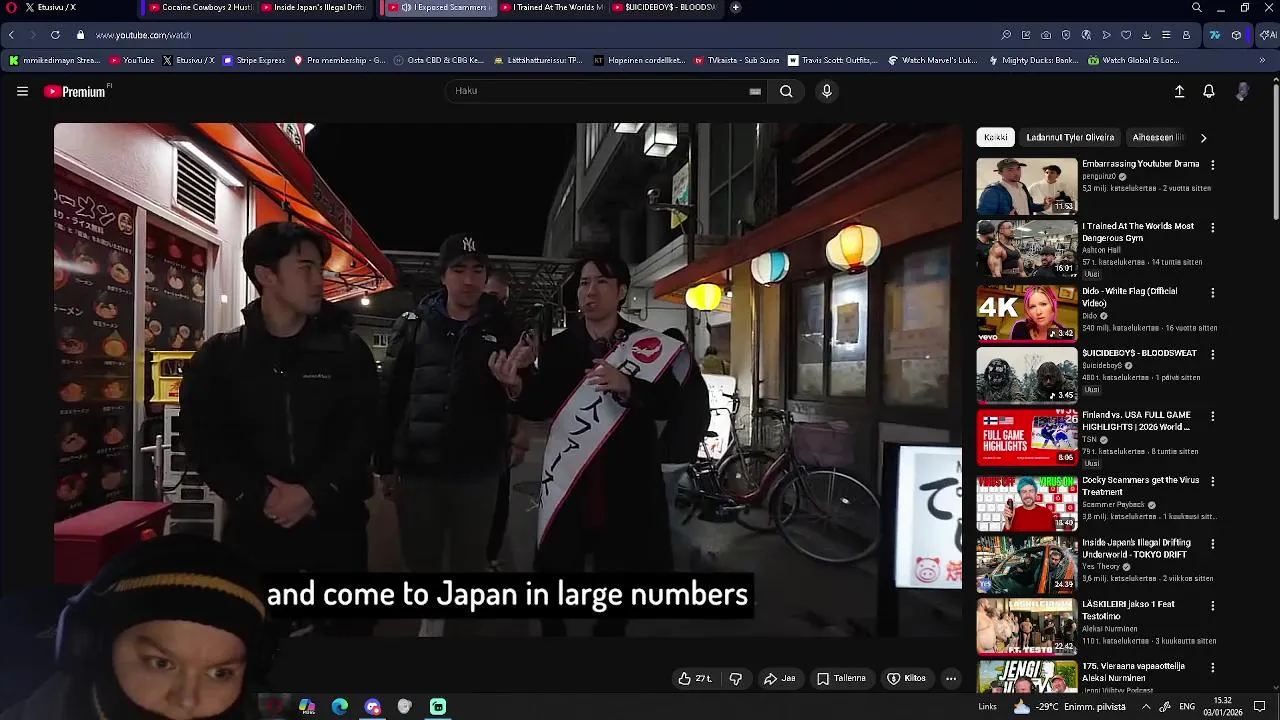
Task: Open Watch Global & Loc... bookmark
Action: [x=1134, y=60]
